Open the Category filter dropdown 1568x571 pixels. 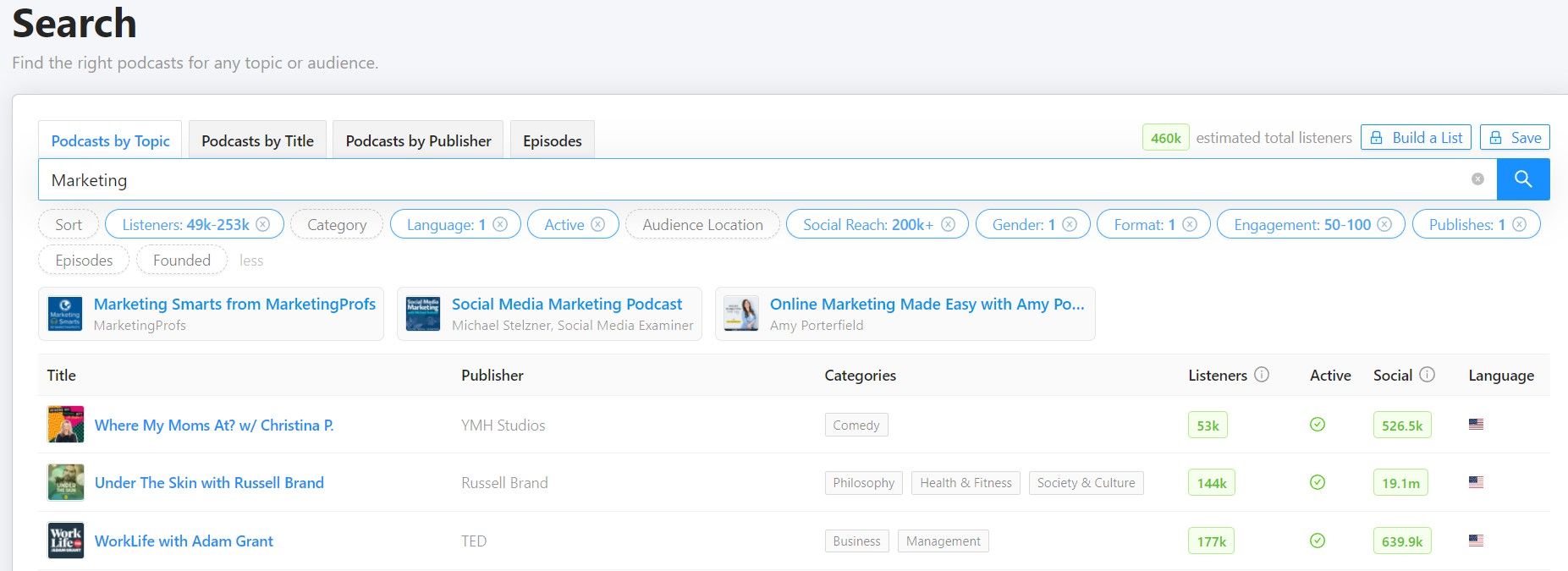tap(337, 224)
